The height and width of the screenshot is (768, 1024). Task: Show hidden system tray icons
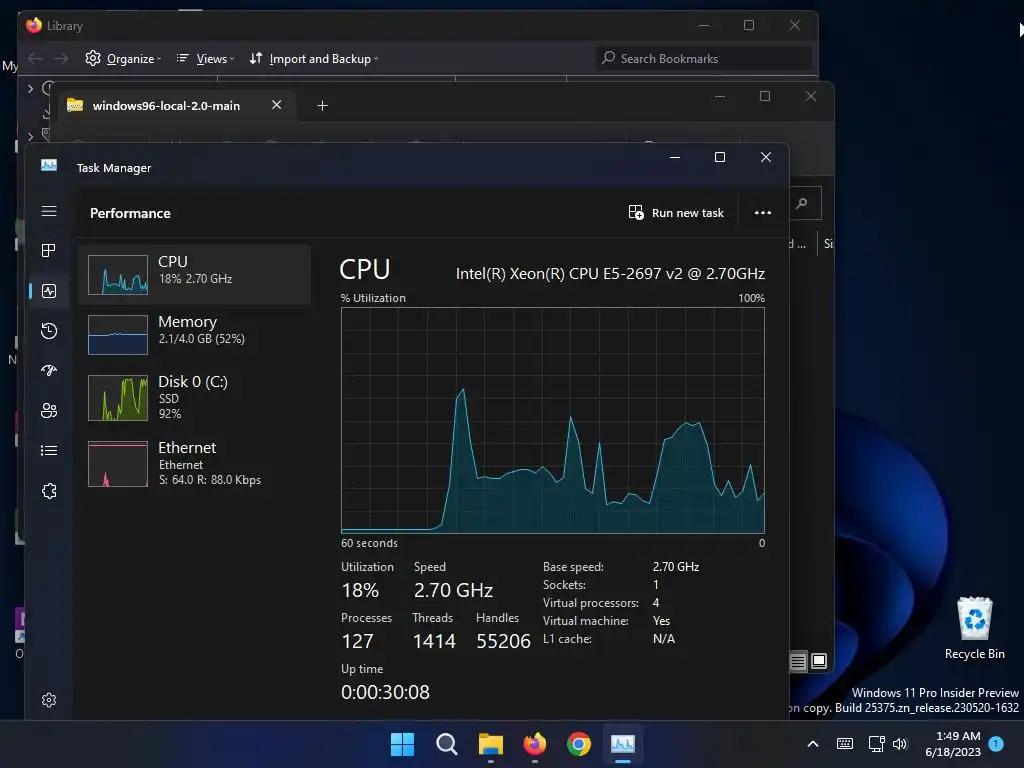pos(813,744)
